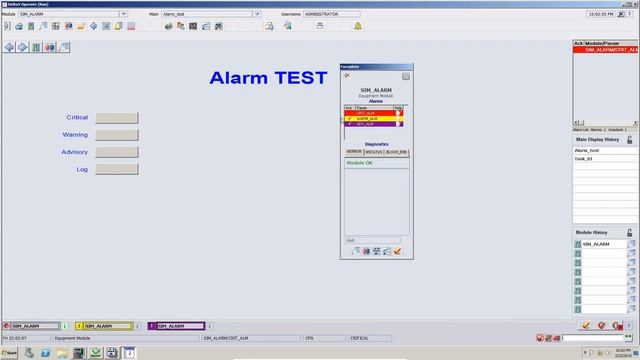Click the print preview page icon
Screen dimensions: 640x360
[x=269, y=26]
